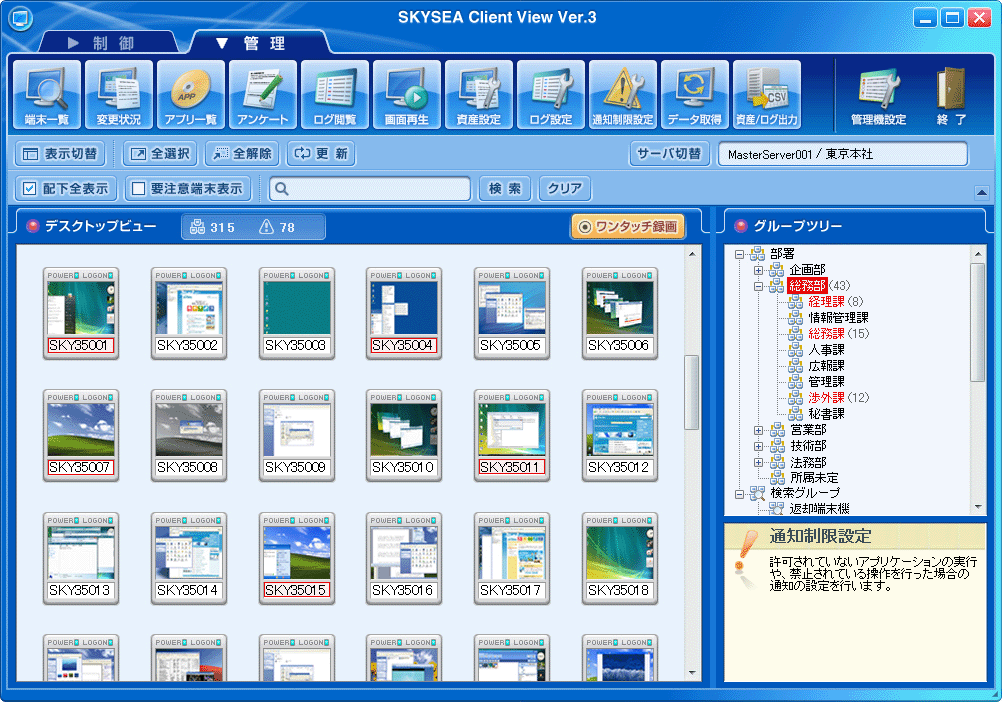The image size is (1002, 702).
Task: Click the 検索 search button
Action: pos(505,188)
